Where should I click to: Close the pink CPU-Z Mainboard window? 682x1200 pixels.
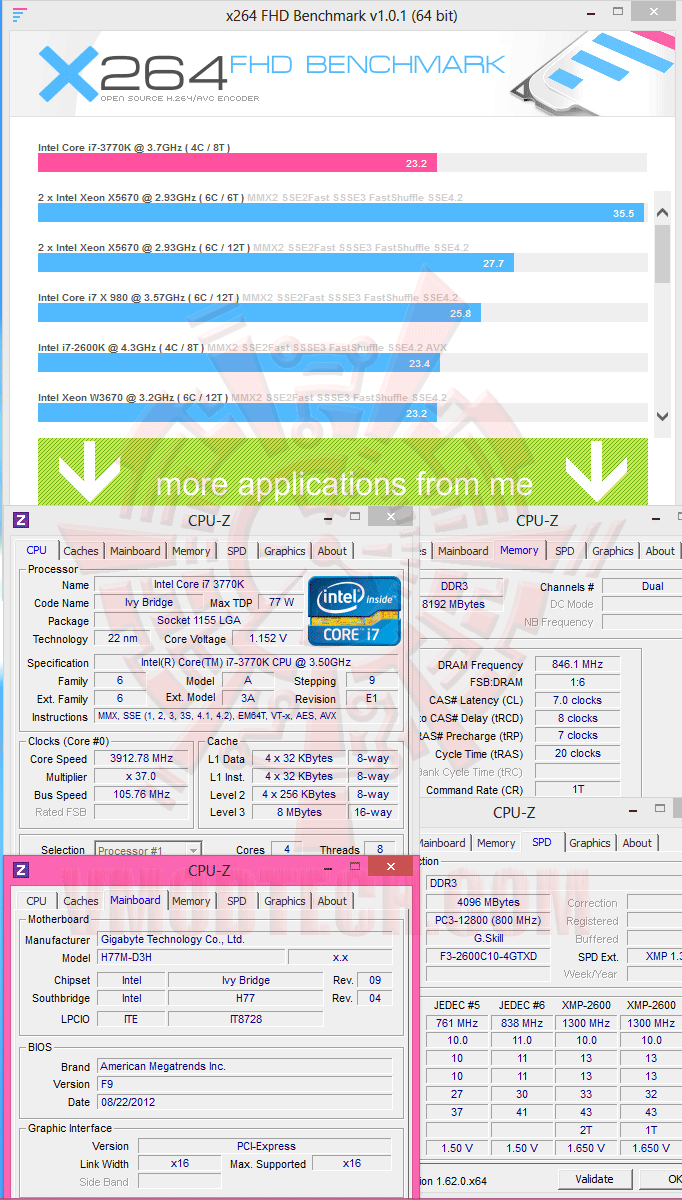388,867
